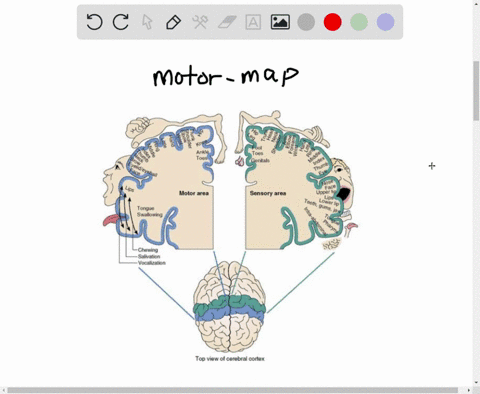Image resolution: width=480 pixels, height=394 pixels.
Task: Click the "Chewing" label
Action: pos(148,250)
